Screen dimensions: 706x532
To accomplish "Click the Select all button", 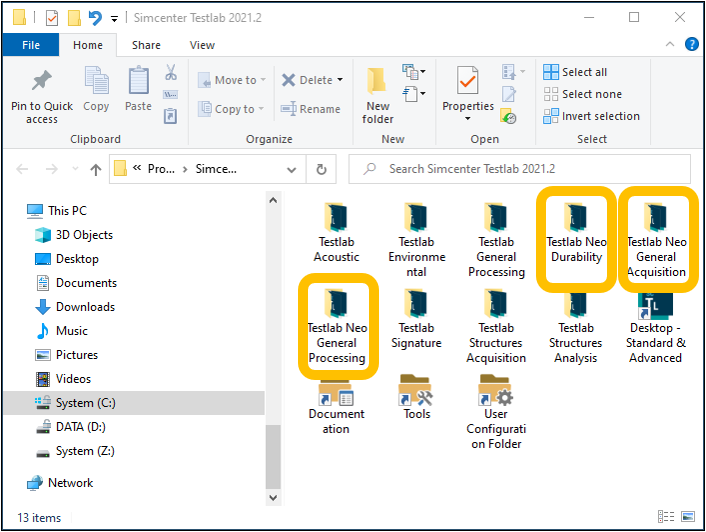I will coord(576,72).
